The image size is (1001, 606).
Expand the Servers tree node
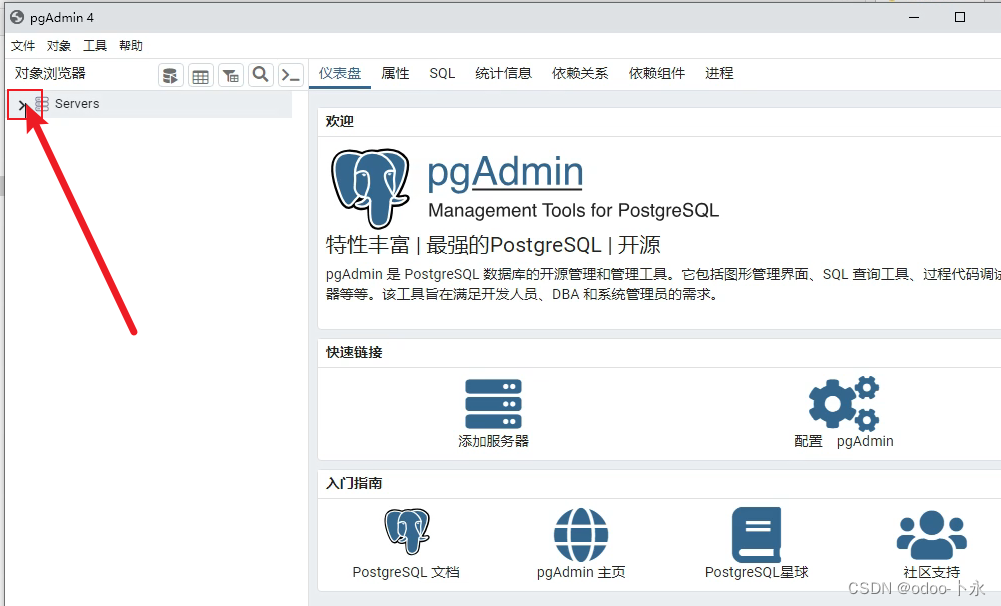[22, 105]
